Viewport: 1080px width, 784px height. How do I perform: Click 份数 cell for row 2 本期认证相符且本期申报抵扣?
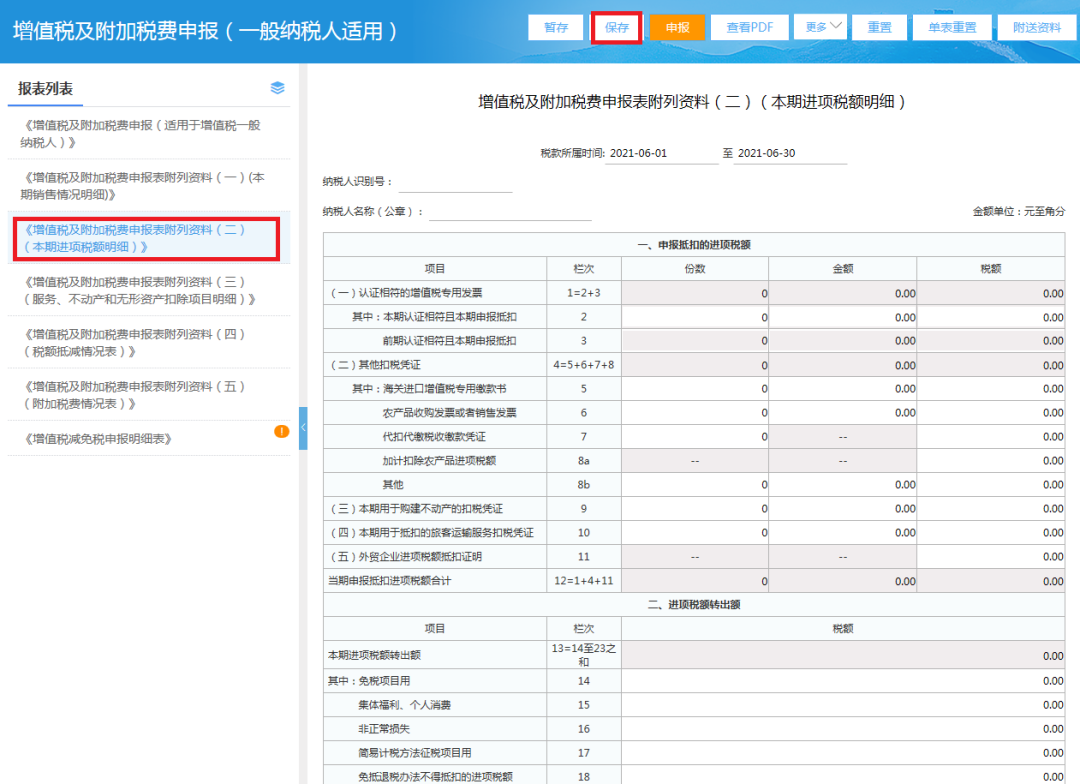coord(695,317)
